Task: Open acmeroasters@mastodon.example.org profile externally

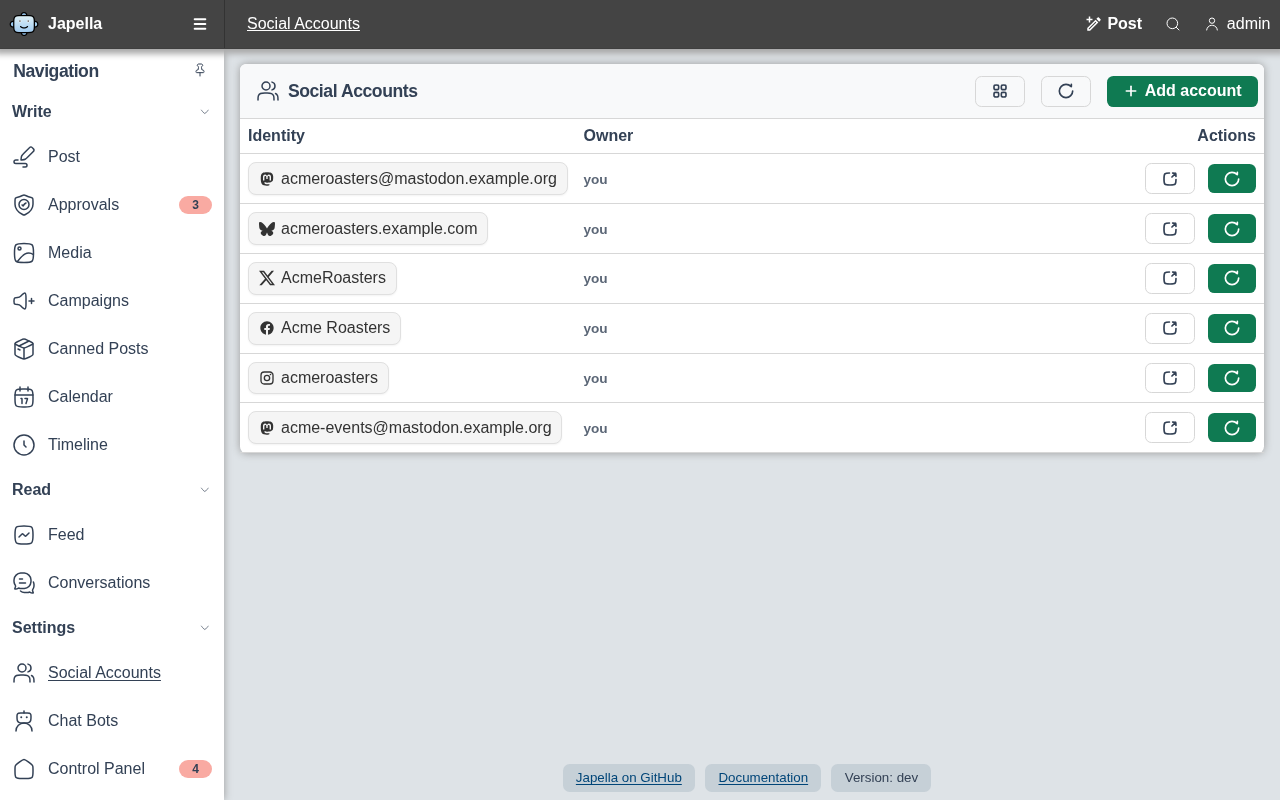Action: click(1170, 179)
